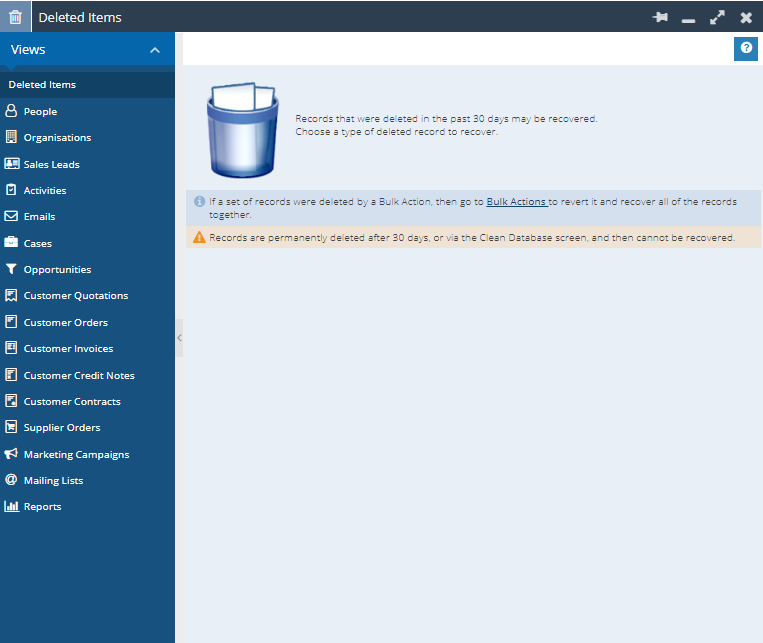
Task: Click the Customer Contracts icon
Action: (11, 401)
